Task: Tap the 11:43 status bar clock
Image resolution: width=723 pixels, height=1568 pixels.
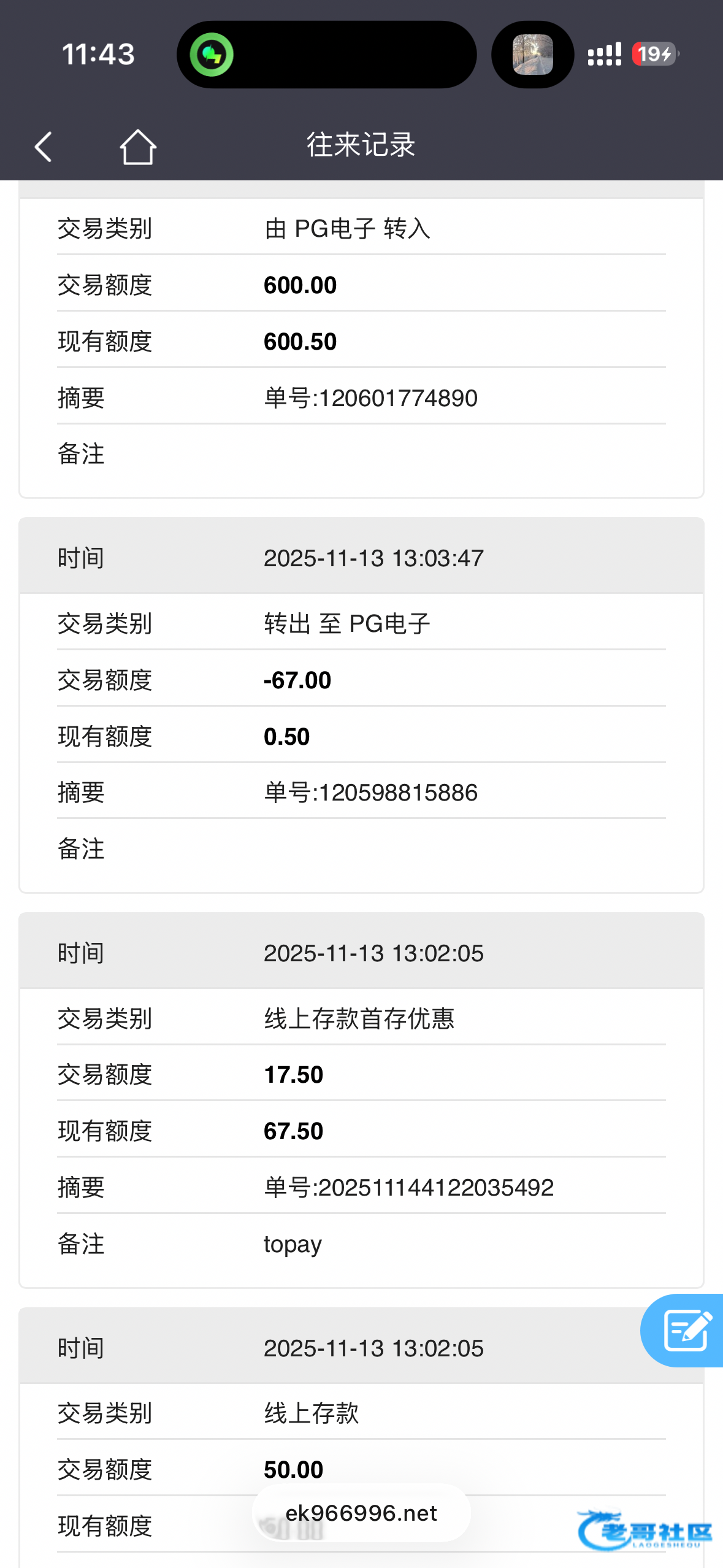Action: point(98,55)
